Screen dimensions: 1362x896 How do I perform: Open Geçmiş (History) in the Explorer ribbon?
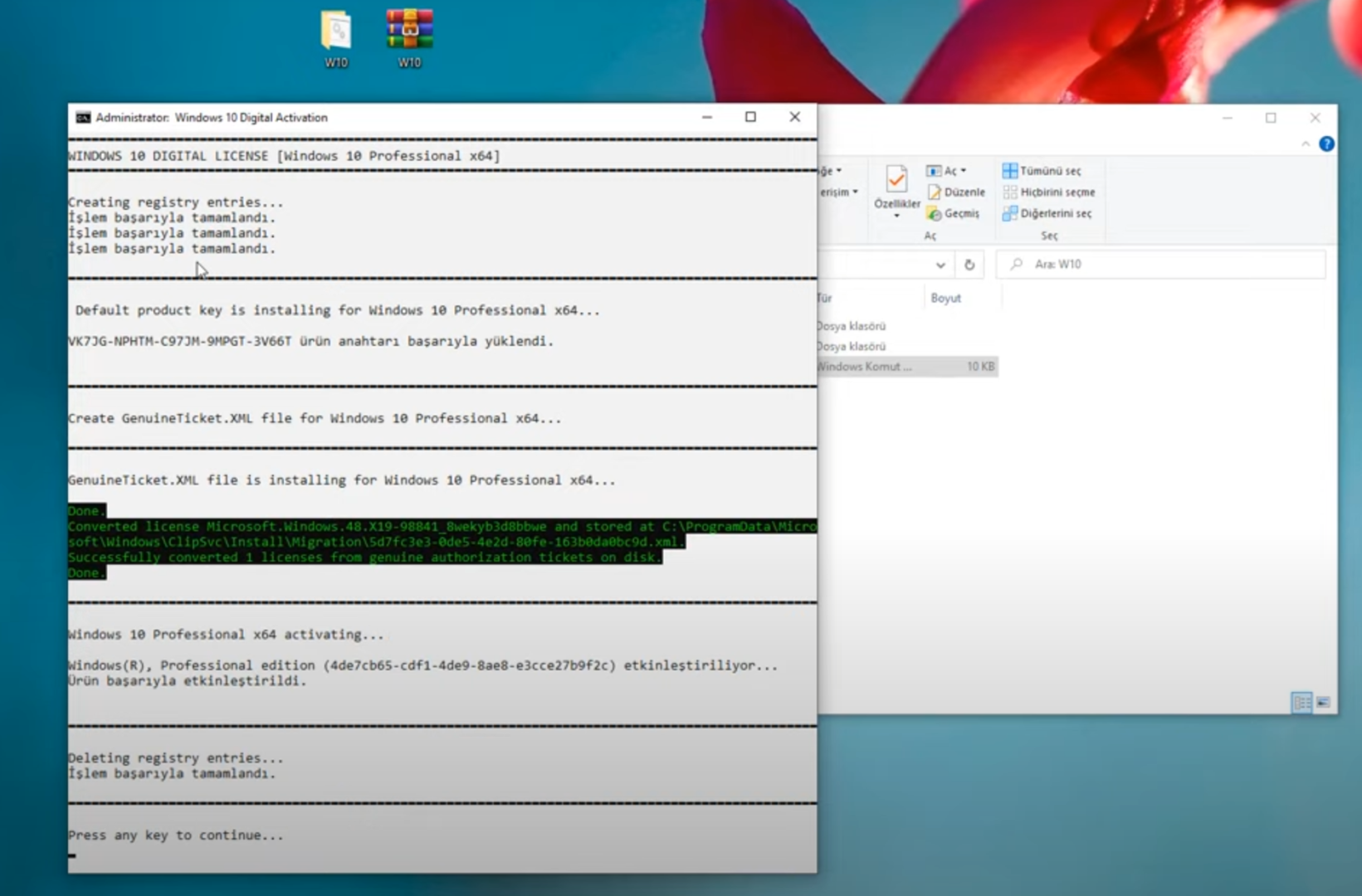point(953,214)
